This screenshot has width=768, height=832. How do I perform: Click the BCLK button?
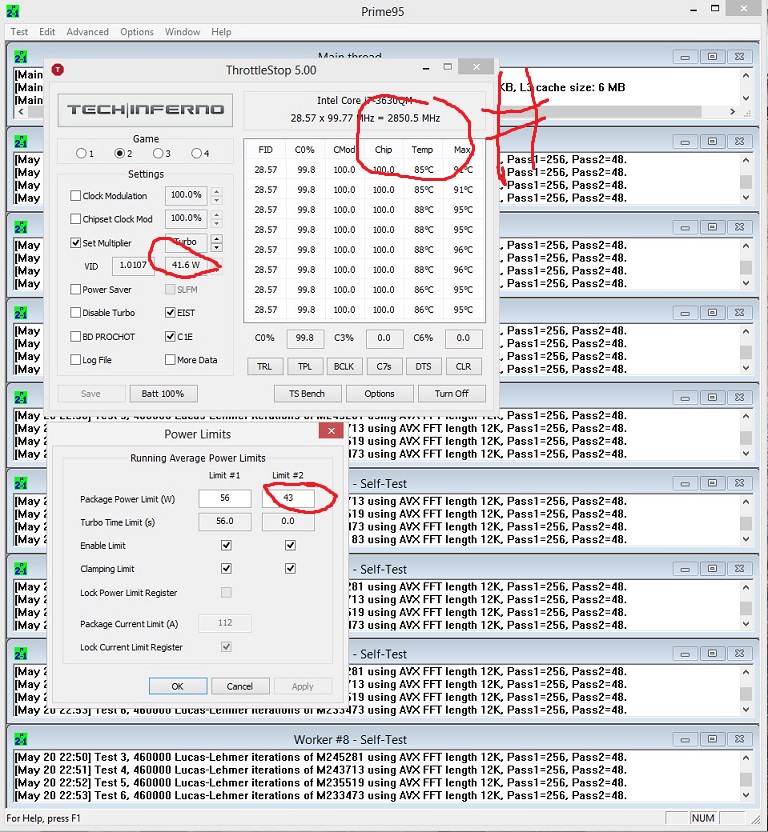344,367
